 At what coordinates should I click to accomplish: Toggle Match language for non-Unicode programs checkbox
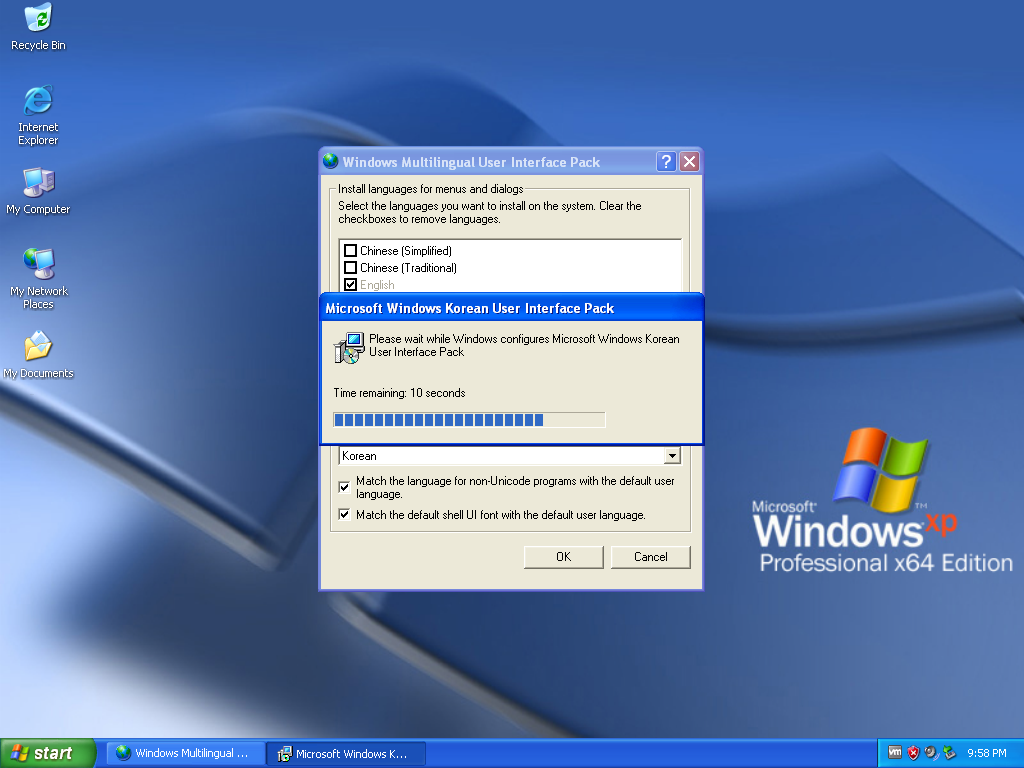(344, 487)
